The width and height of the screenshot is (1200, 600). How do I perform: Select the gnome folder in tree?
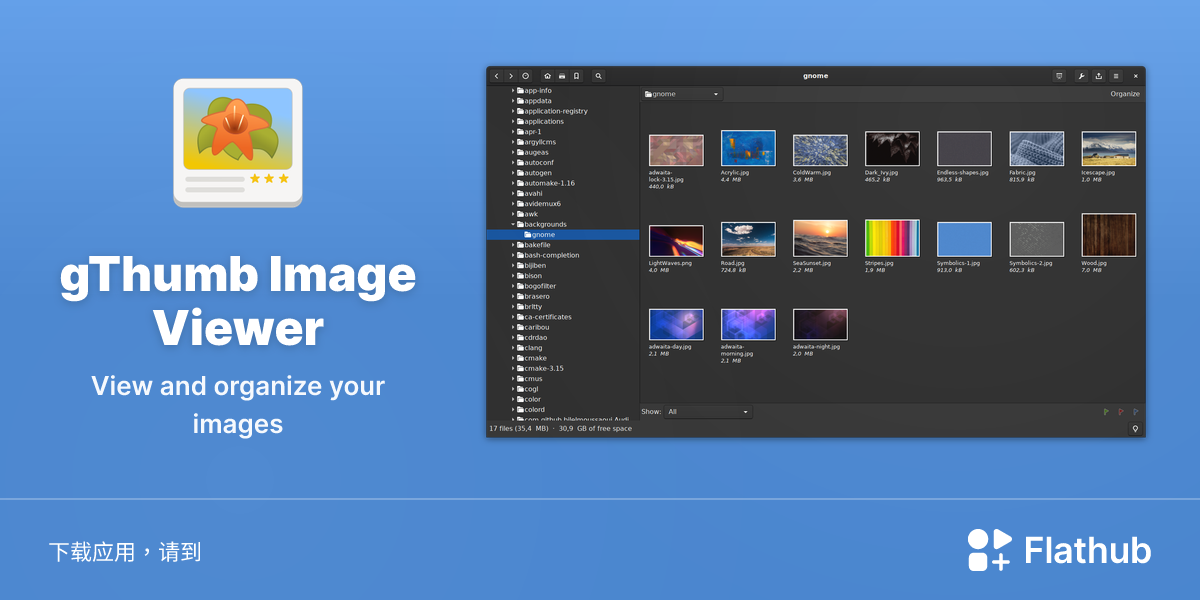563,235
